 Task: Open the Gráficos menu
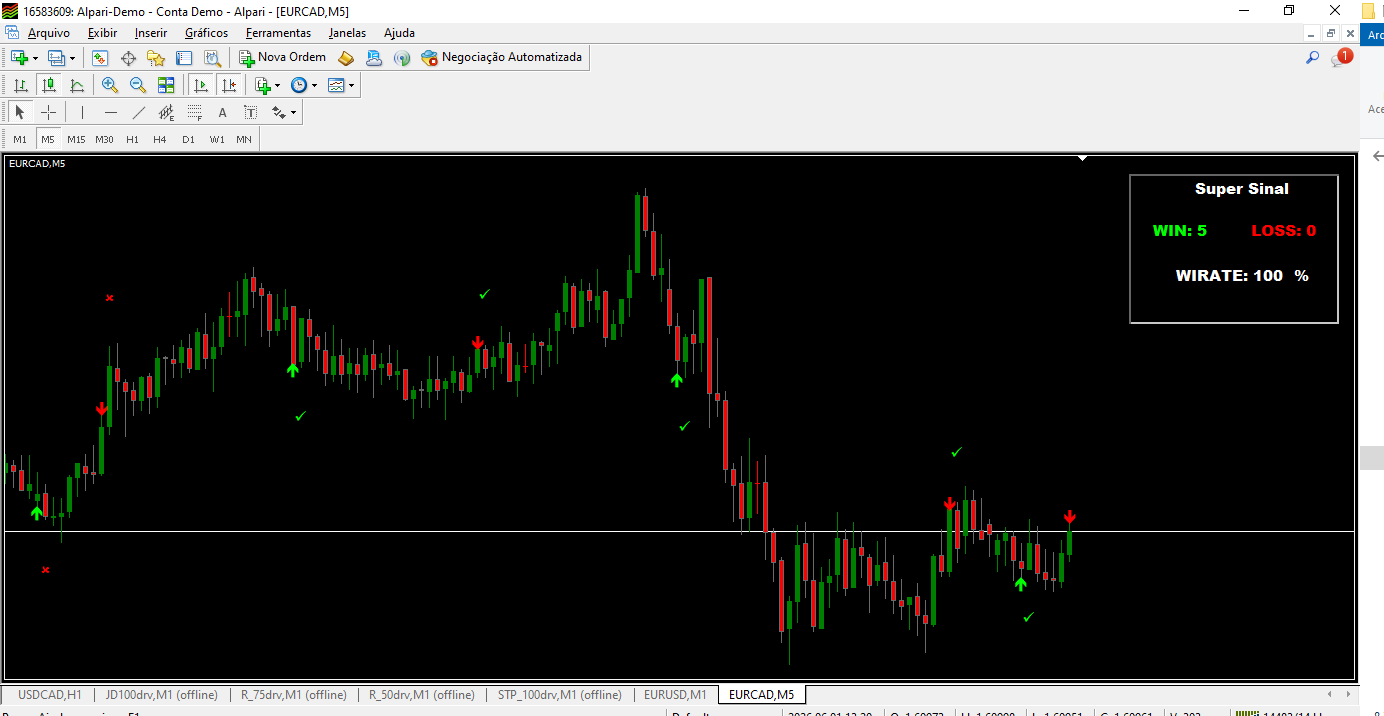[x=206, y=33]
